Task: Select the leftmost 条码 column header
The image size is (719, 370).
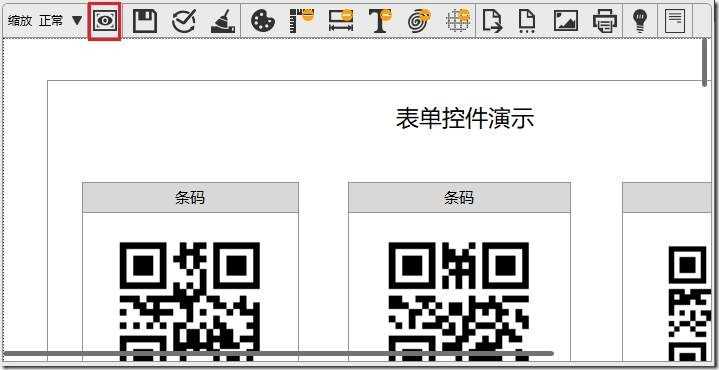Action: click(190, 198)
